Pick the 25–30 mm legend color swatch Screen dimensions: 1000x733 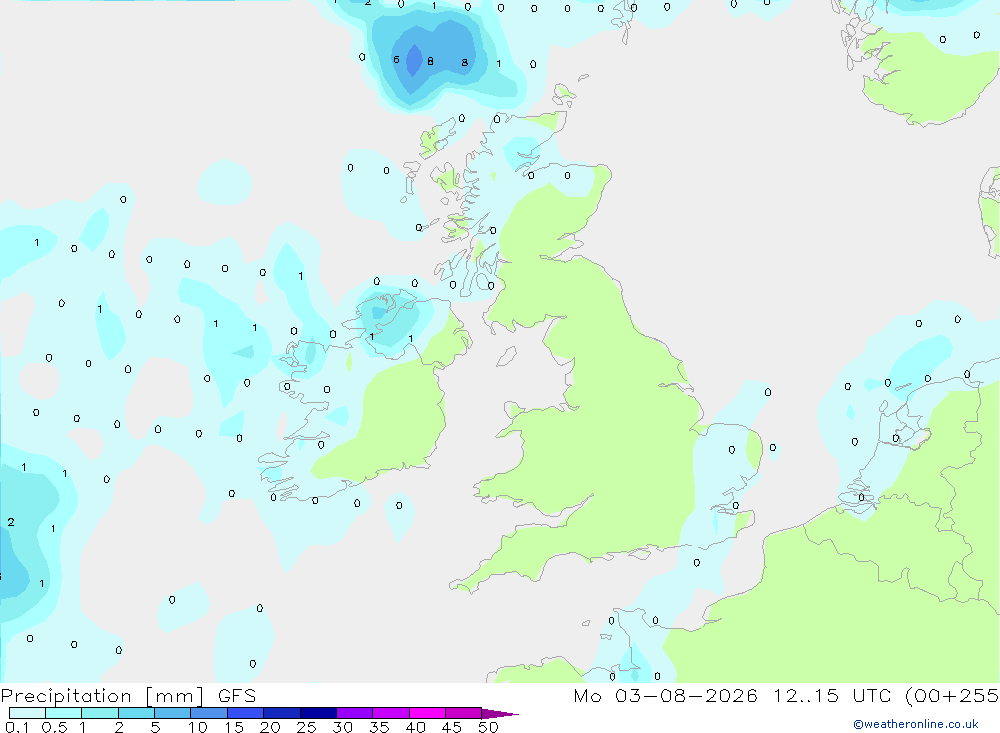[318, 713]
